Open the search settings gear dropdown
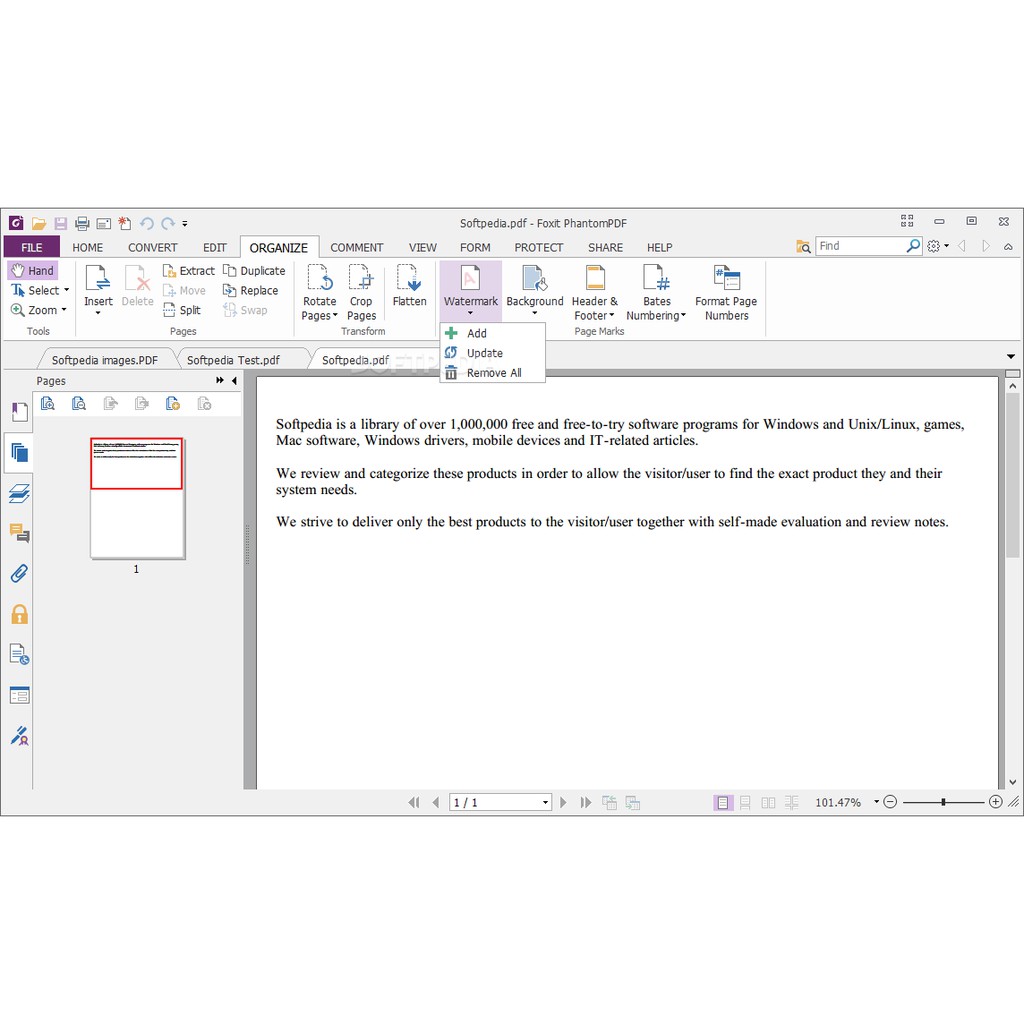 point(938,246)
